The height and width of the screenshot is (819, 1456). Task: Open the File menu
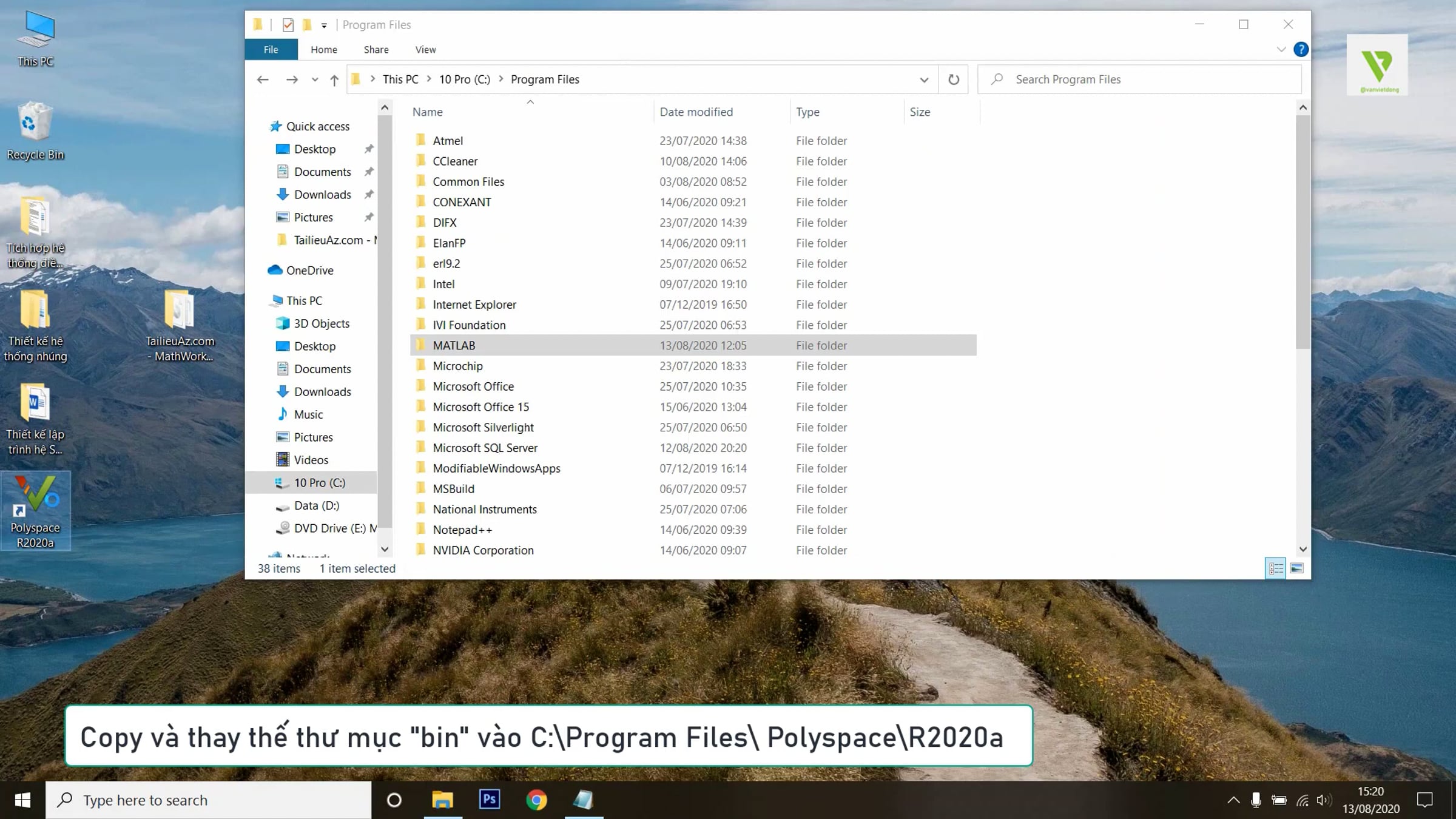point(271,49)
